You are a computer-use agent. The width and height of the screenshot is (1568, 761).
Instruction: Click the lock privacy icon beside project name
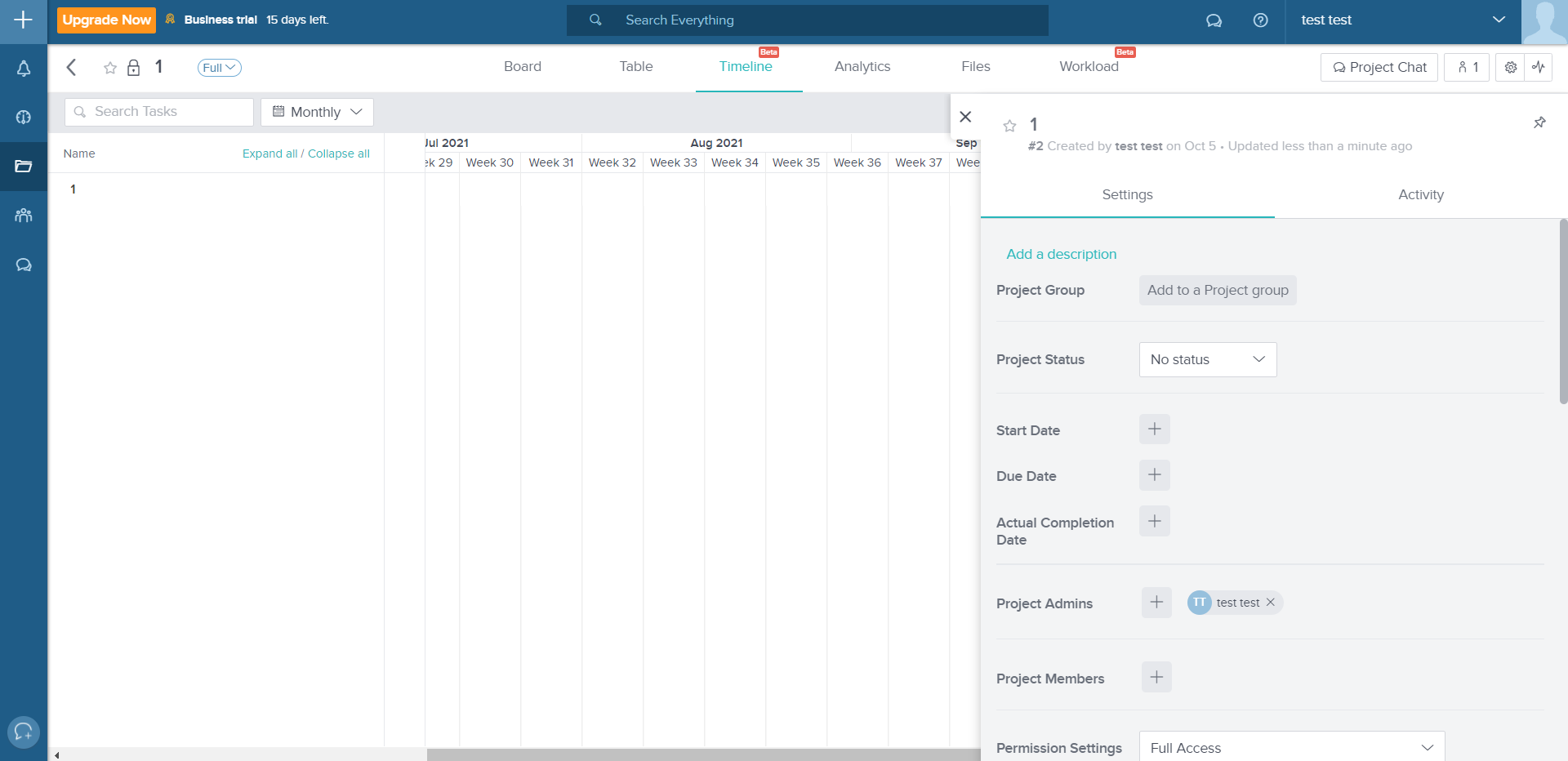pyautogui.click(x=133, y=68)
